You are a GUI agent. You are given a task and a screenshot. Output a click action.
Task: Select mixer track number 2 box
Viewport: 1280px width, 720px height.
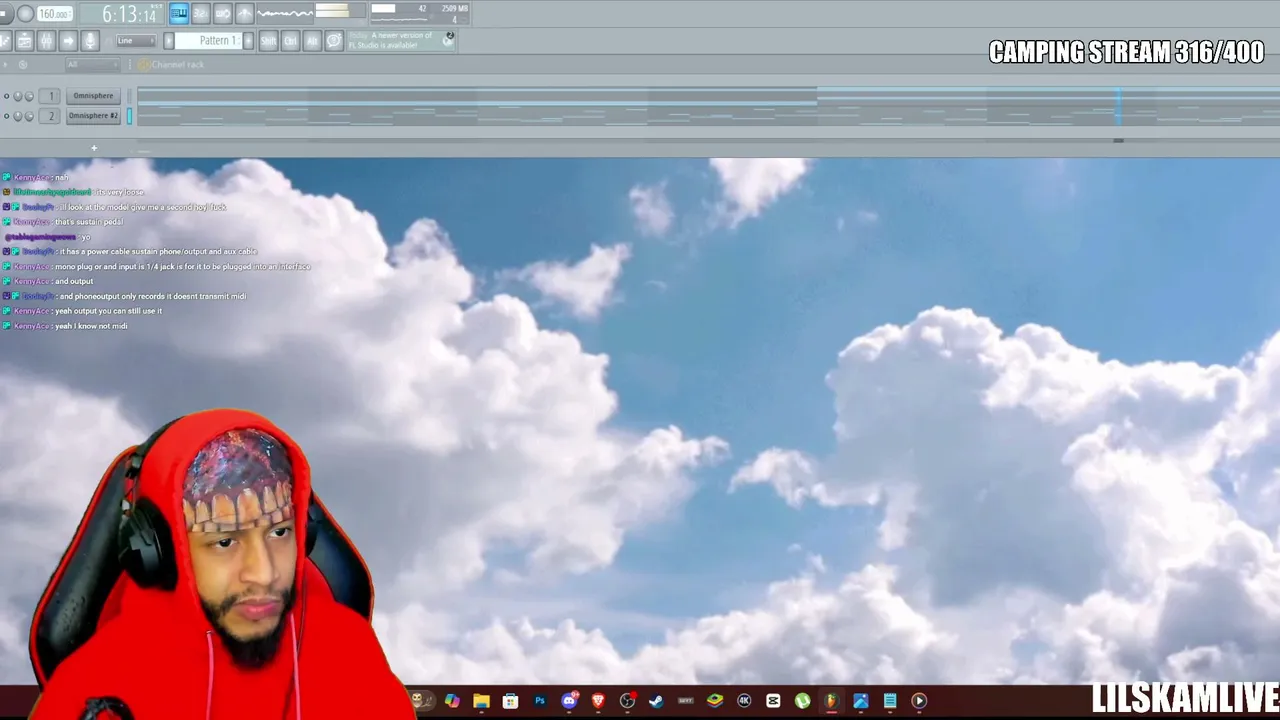click(x=50, y=116)
